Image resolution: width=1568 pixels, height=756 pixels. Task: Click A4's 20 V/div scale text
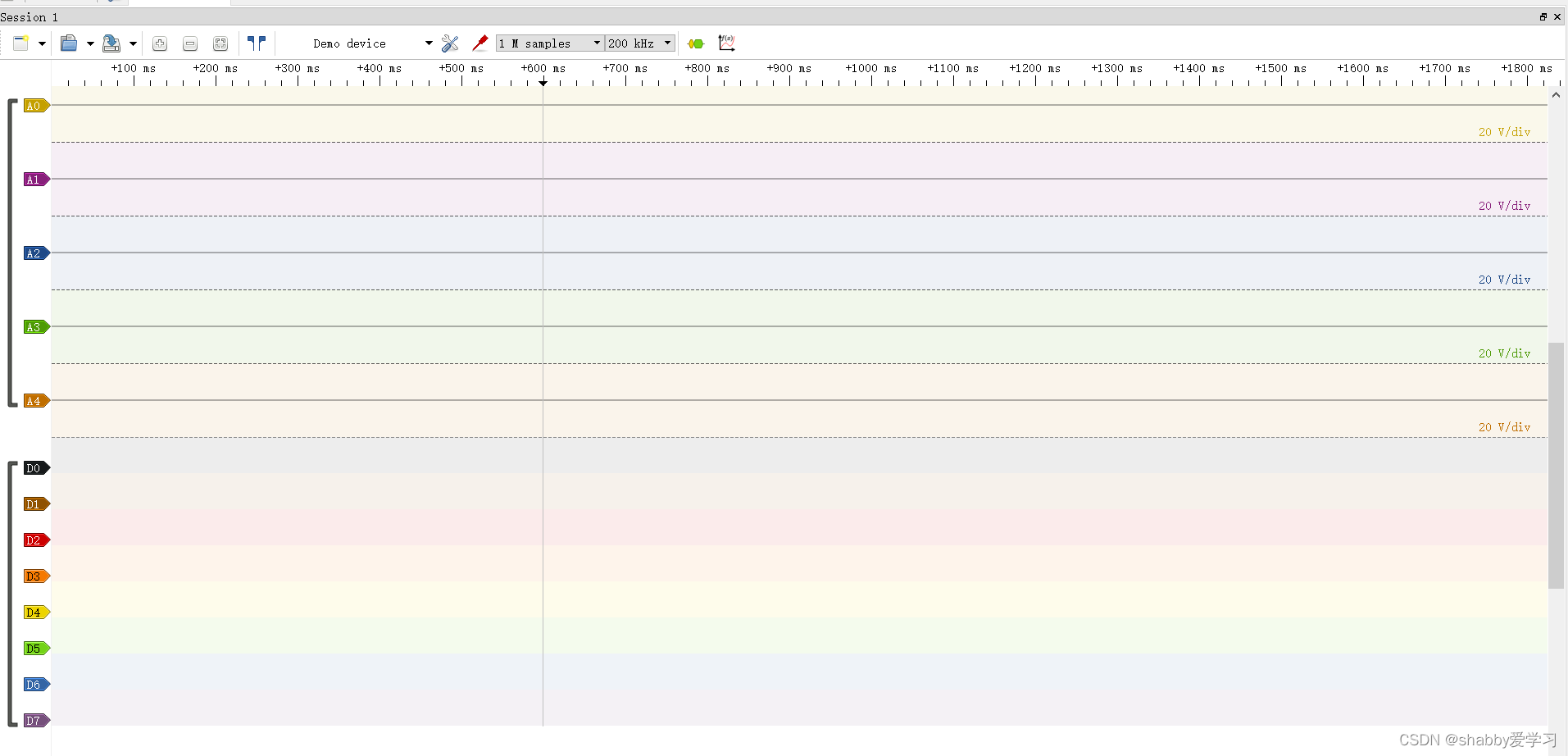coord(1504,427)
